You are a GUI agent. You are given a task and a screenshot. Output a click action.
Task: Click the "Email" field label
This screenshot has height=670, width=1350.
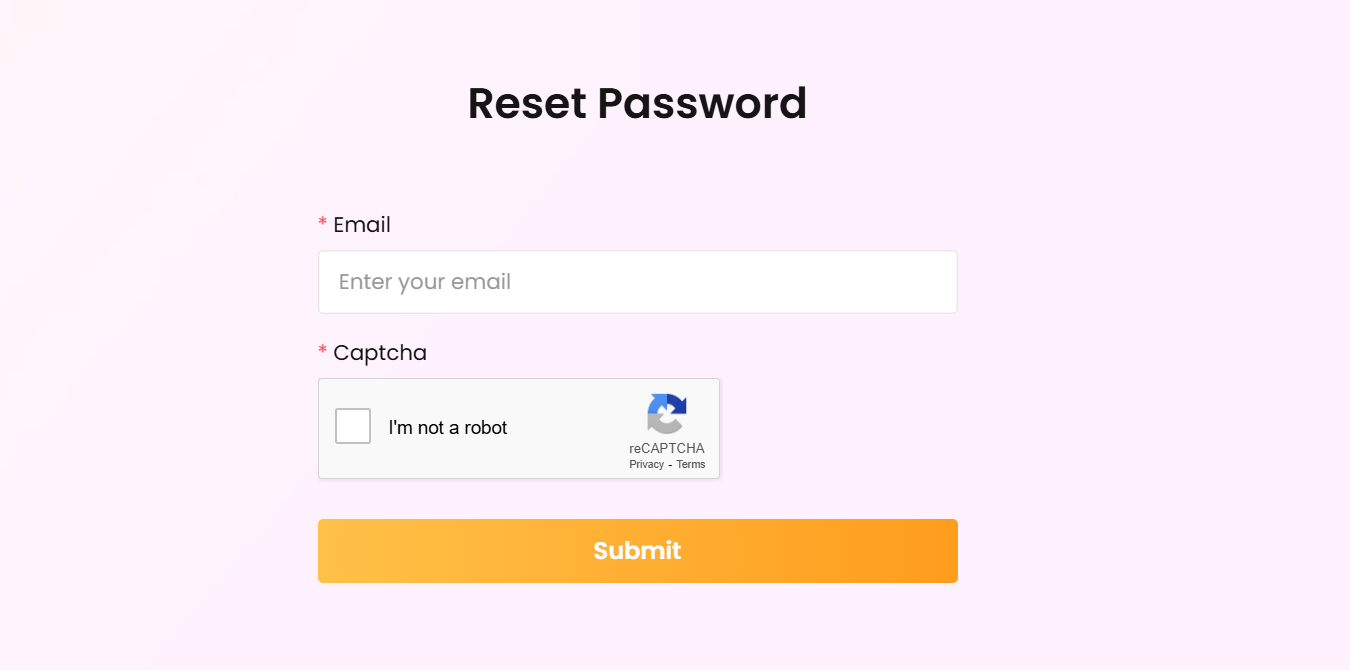(x=361, y=225)
